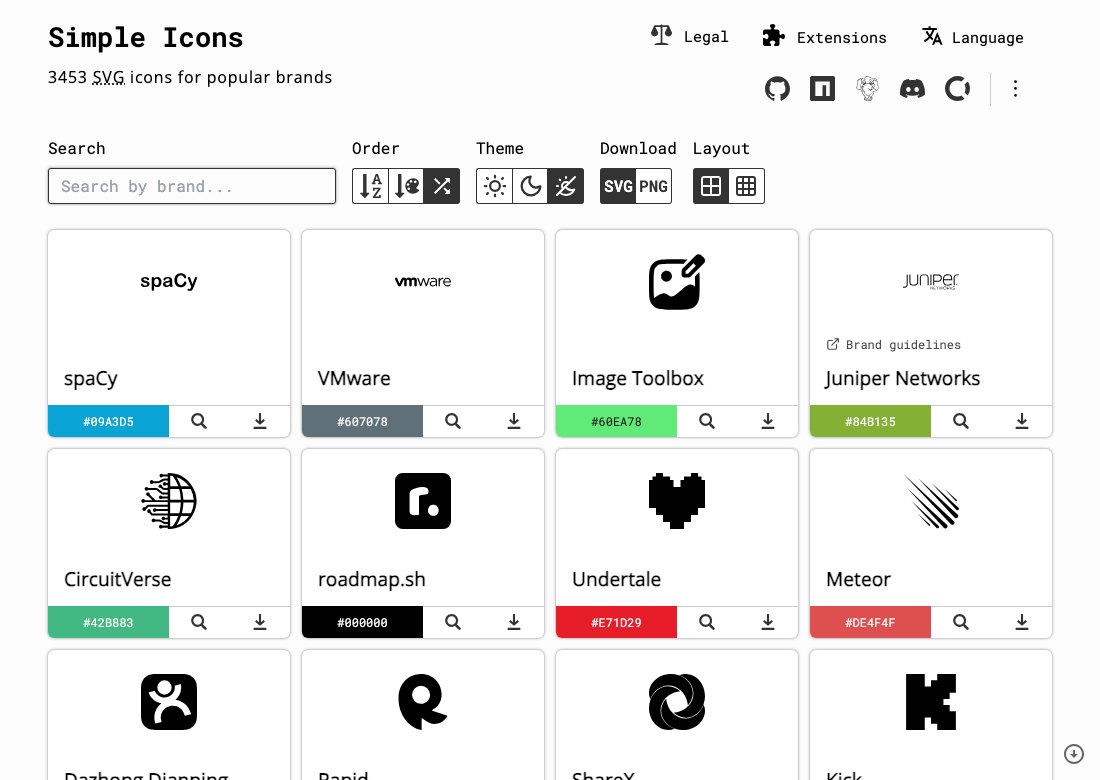Viewport: 1100px width, 780px height.
Task: View CircuitVerse details with magnifier
Action: pos(199,622)
